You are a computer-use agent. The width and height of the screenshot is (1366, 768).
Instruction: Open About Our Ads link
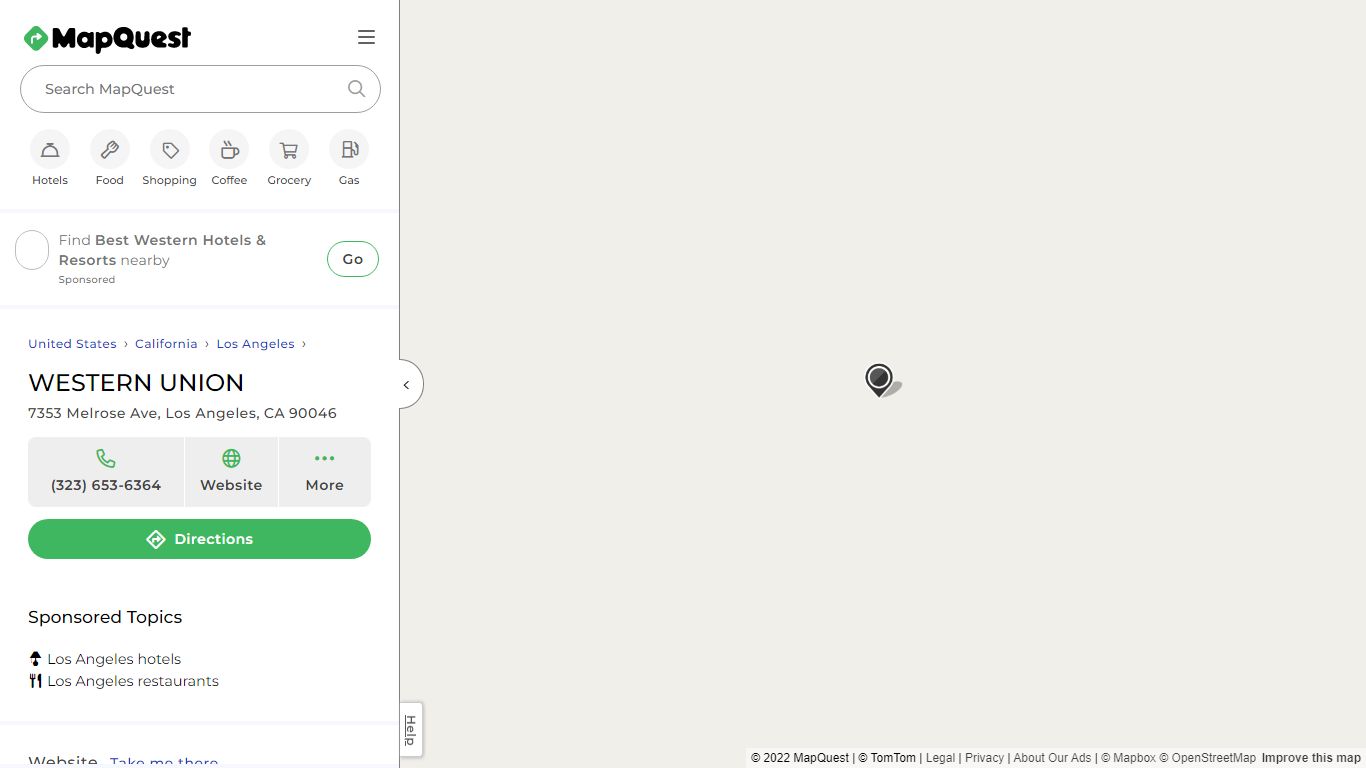1052,758
